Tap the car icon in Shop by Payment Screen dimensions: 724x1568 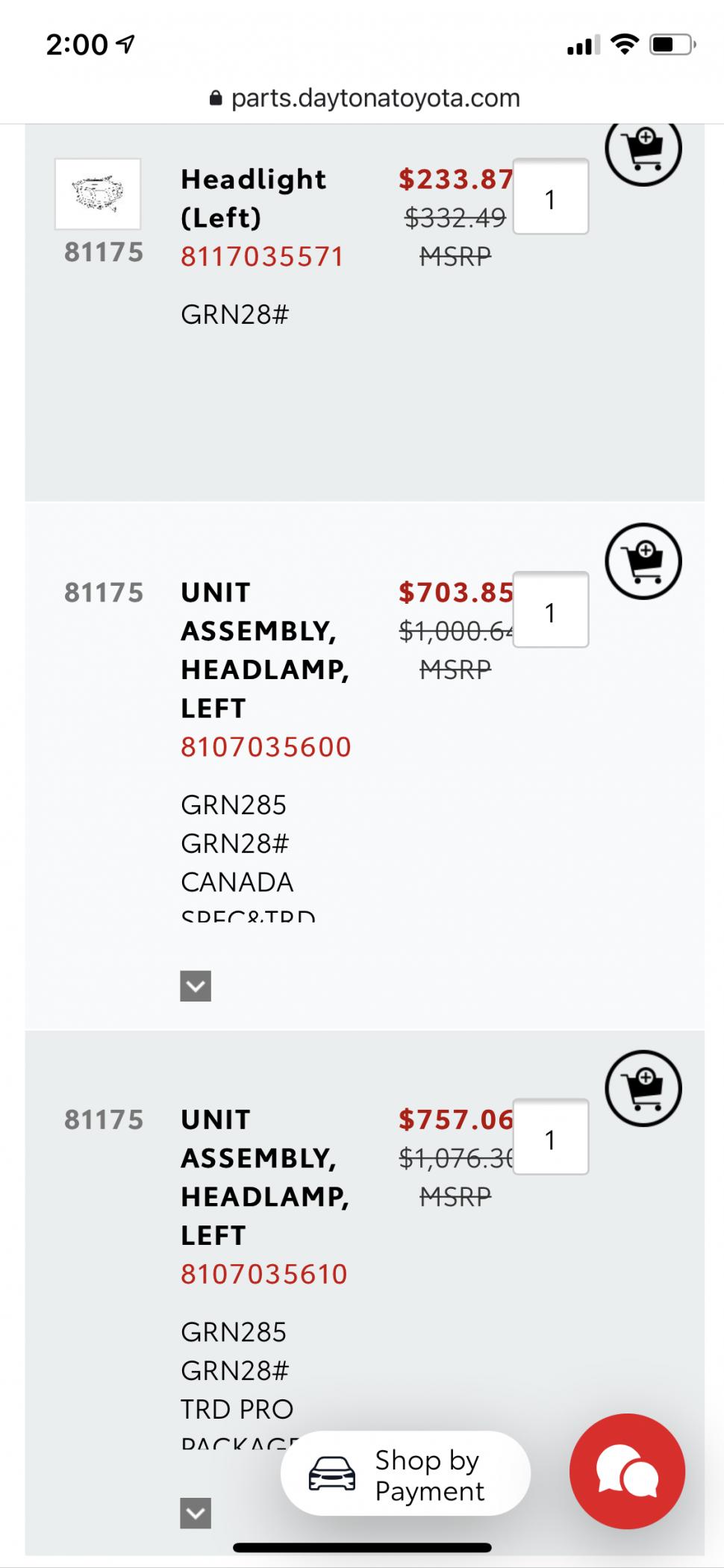(x=332, y=1474)
